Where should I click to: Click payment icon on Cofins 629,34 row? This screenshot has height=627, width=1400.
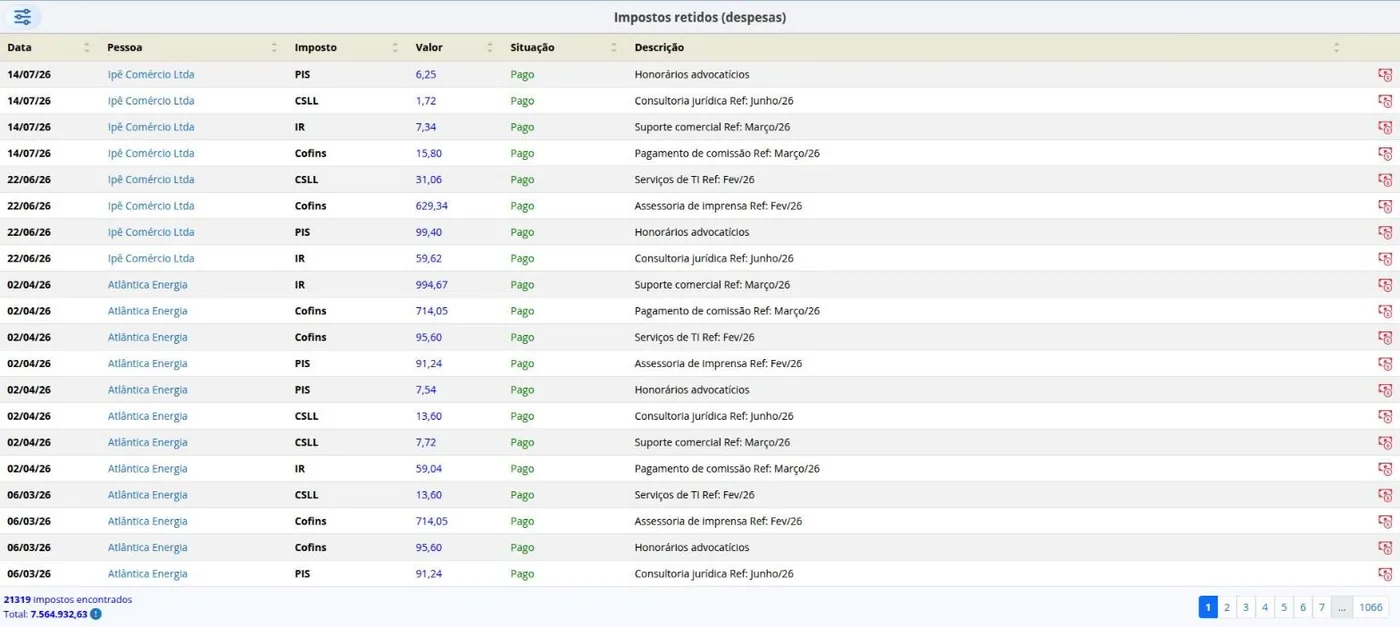1385,206
